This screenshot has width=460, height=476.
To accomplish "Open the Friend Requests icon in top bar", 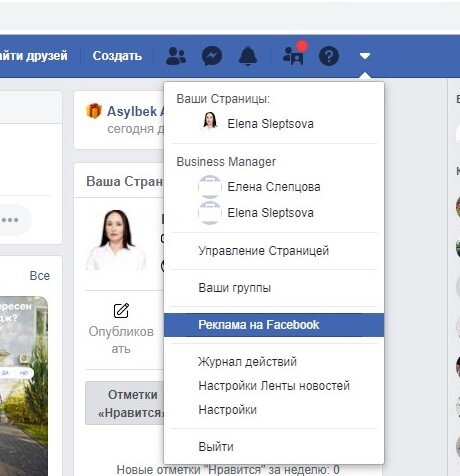I will [176, 56].
